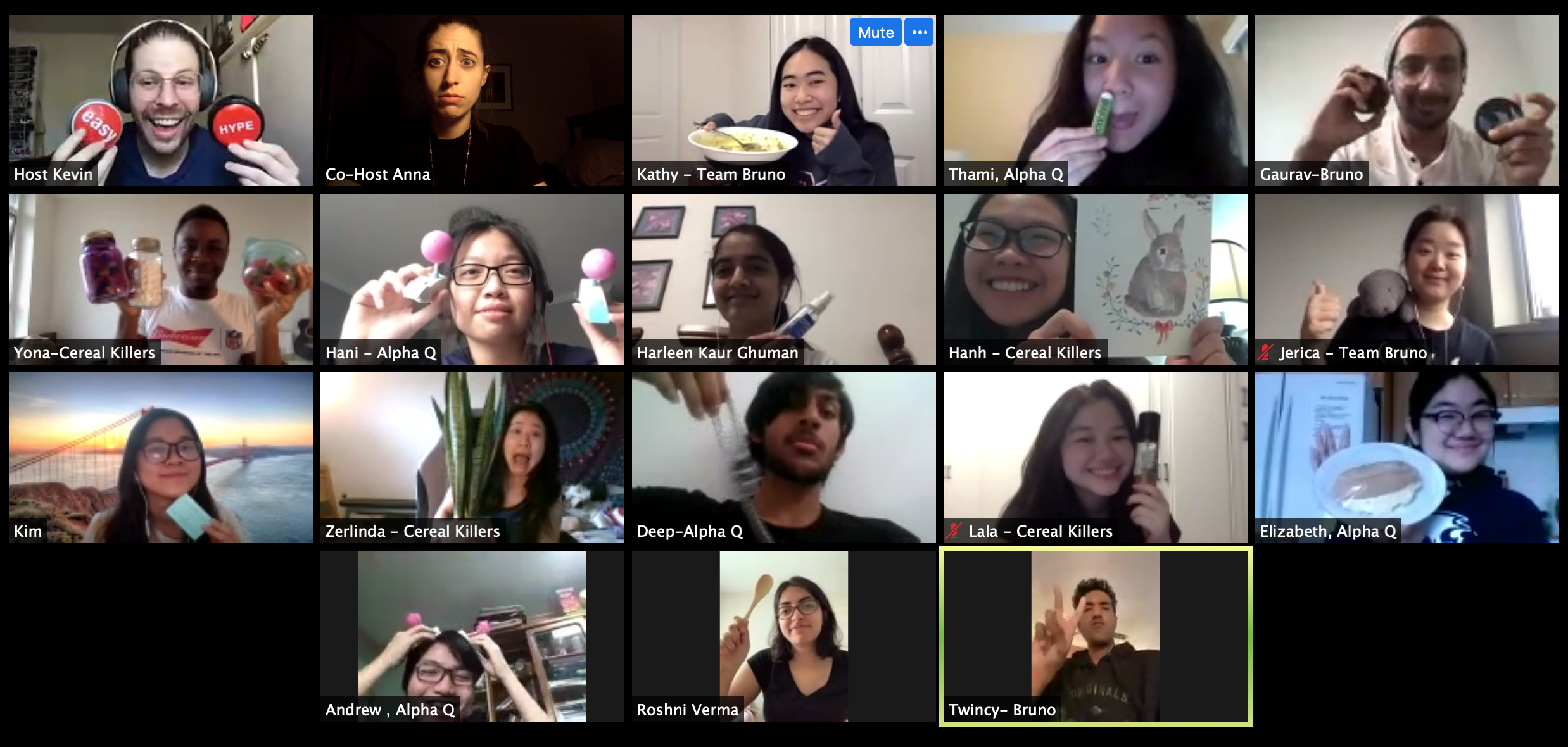Select Roshni Verma's video tile

(784, 636)
